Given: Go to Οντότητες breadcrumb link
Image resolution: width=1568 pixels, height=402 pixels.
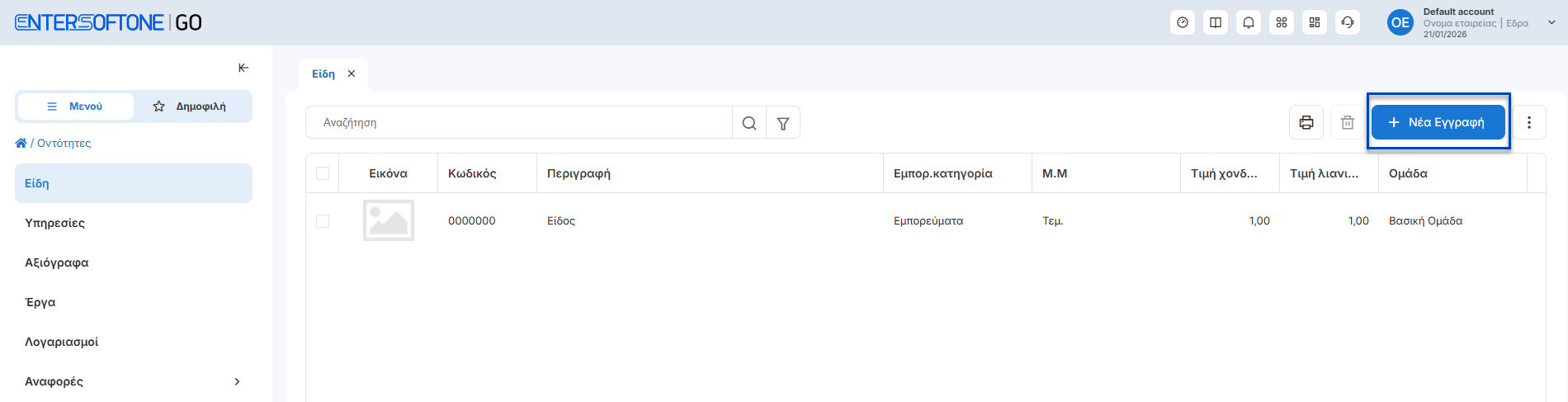Looking at the screenshot, I should [x=64, y=143].
